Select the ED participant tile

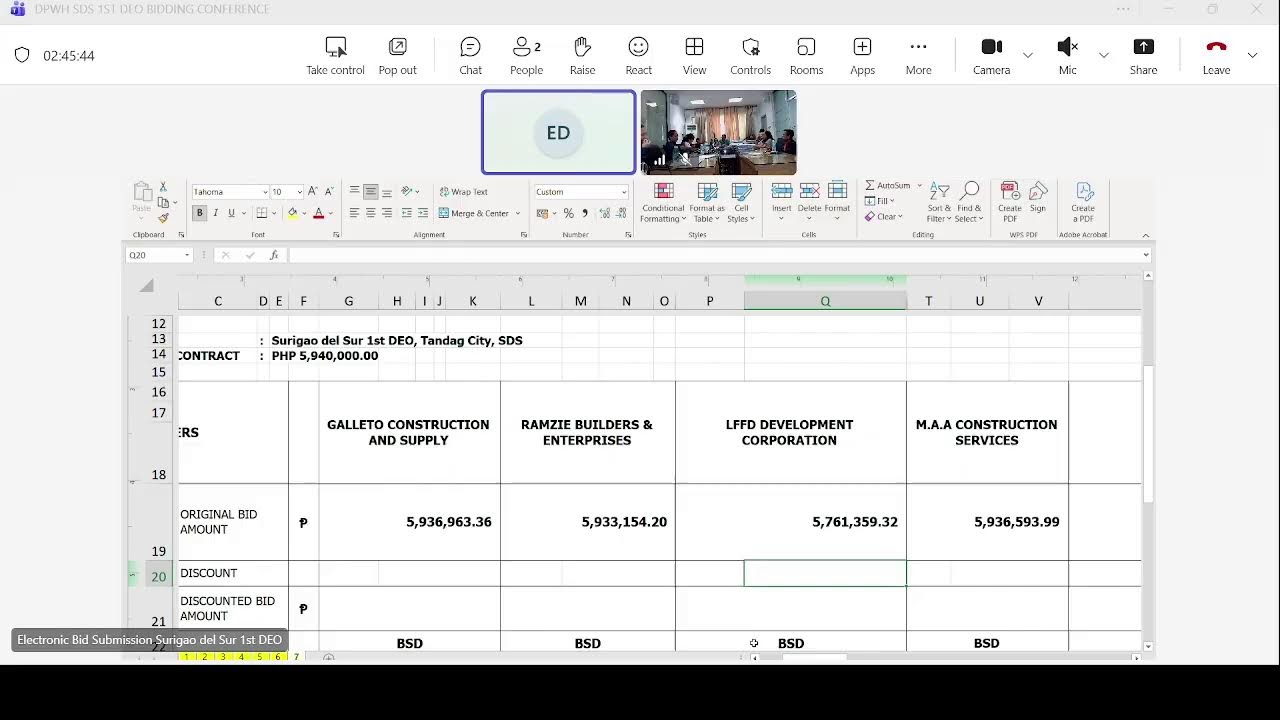[x=558, y=132]
